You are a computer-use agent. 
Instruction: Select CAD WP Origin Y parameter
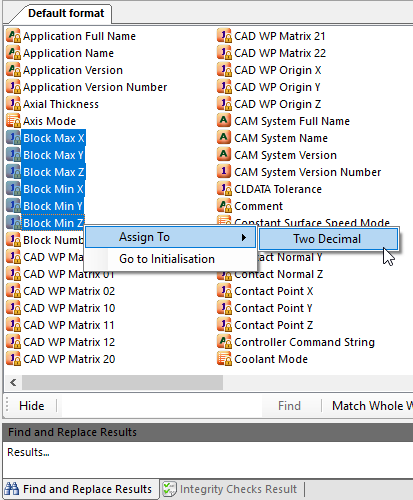pos(277,87)
